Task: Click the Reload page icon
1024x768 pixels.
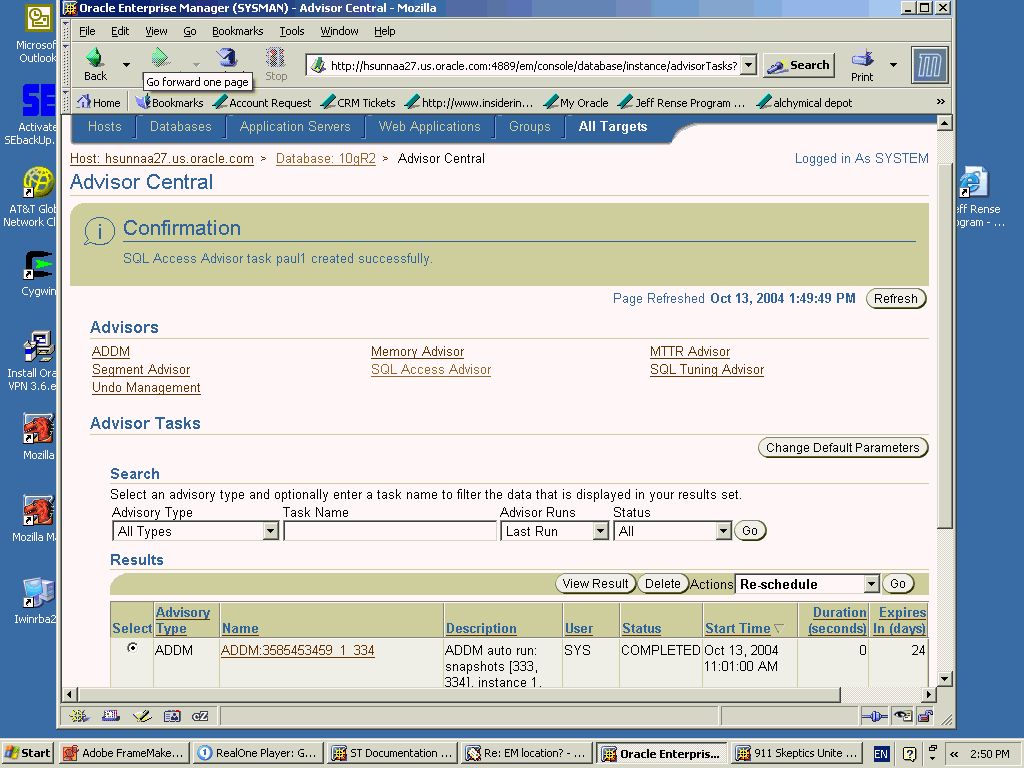Action: (x=227, y=58)
